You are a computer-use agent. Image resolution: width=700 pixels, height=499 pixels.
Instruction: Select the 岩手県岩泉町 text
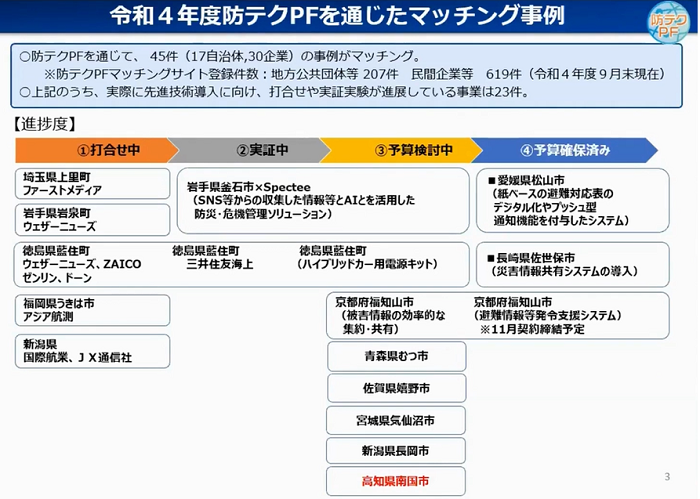[57, 213]
